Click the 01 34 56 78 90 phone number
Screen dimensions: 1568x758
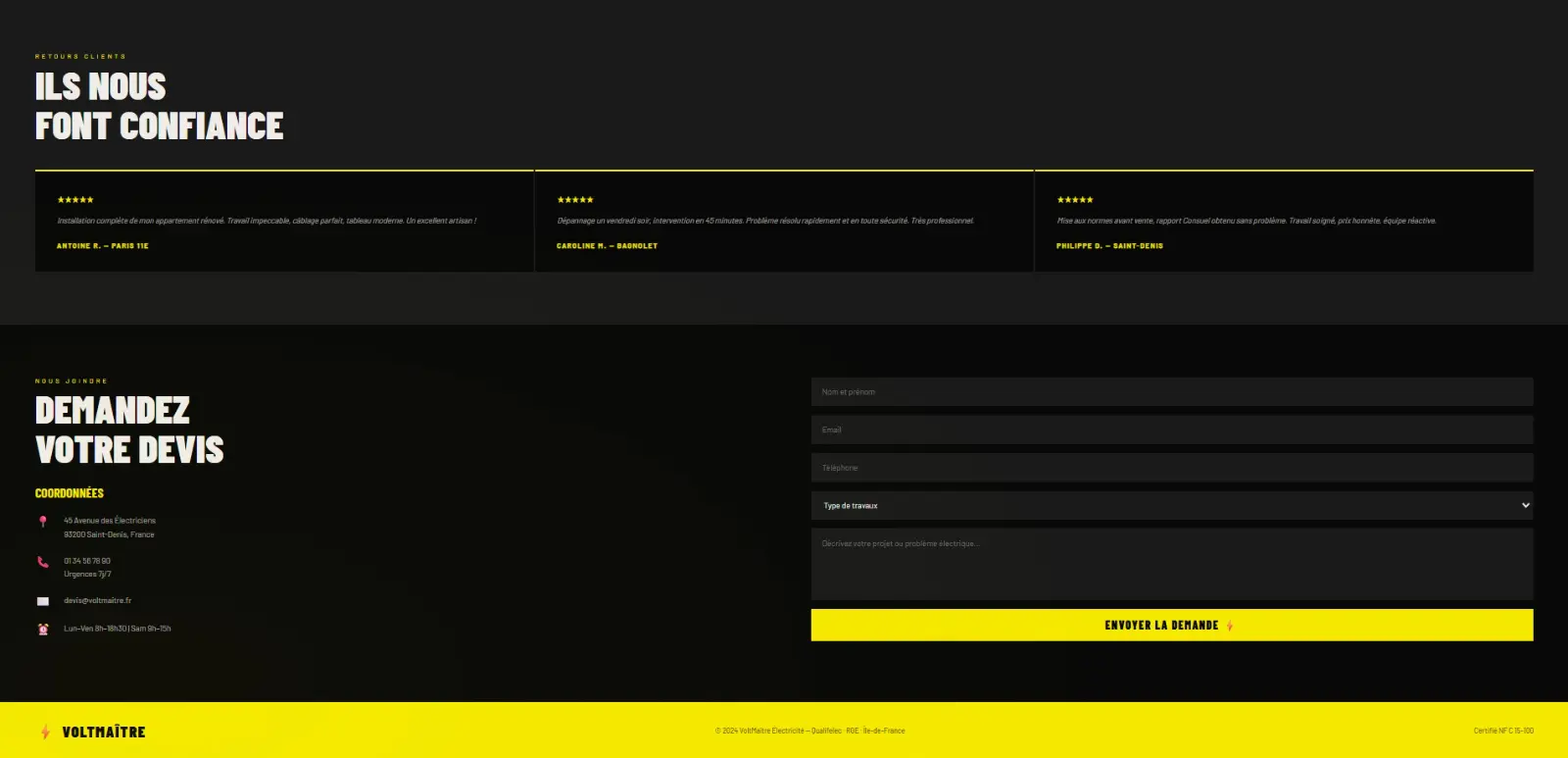pos(87,561)
